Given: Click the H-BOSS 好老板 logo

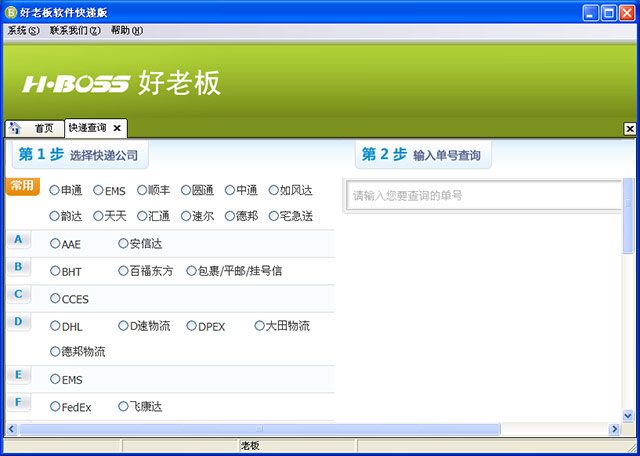Looking at the screenshot, I should 121,83.
